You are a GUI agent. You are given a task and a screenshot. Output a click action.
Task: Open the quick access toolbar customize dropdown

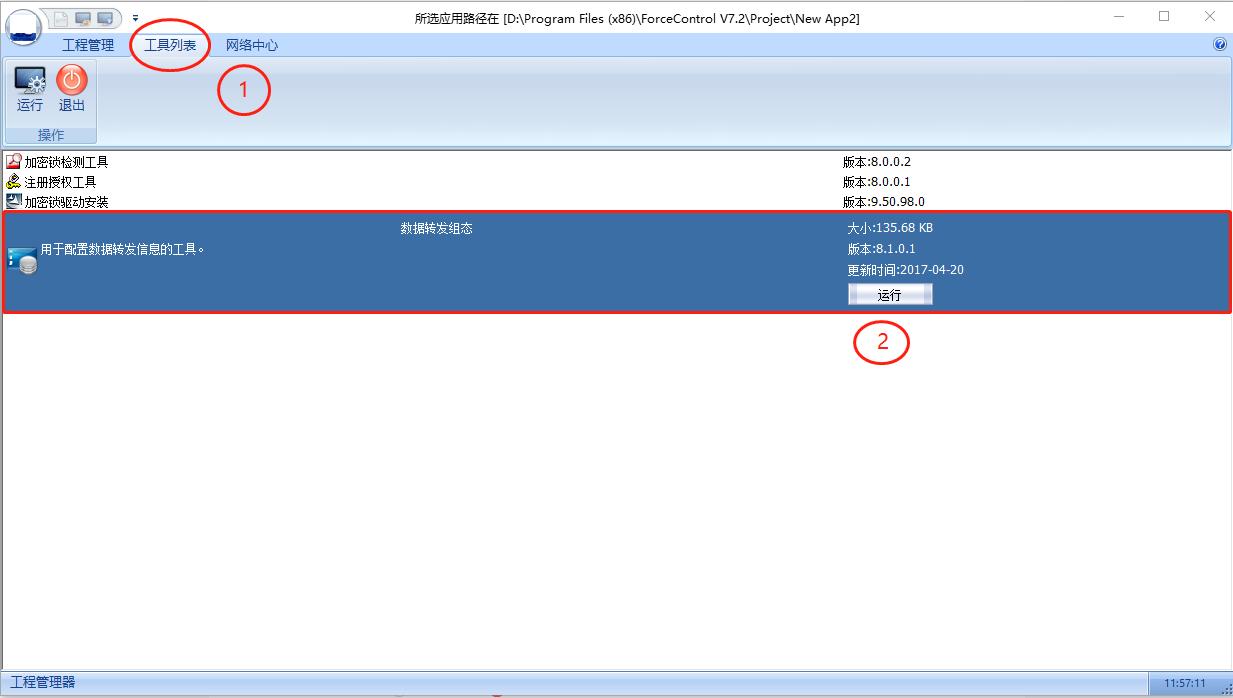(135, 17)
